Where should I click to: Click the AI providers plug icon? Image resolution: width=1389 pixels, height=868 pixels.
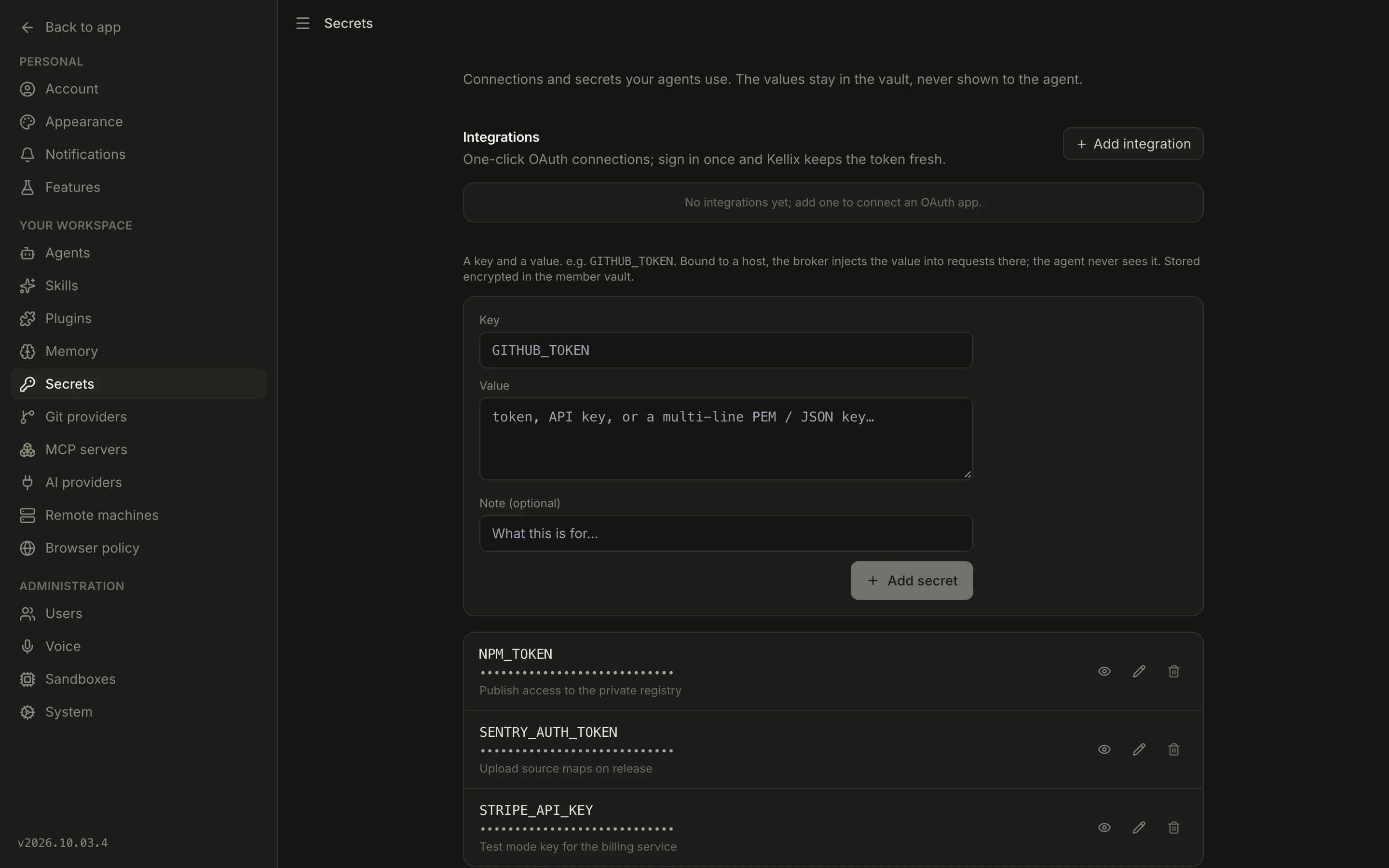pyautogui.click(x=27, y=482)
